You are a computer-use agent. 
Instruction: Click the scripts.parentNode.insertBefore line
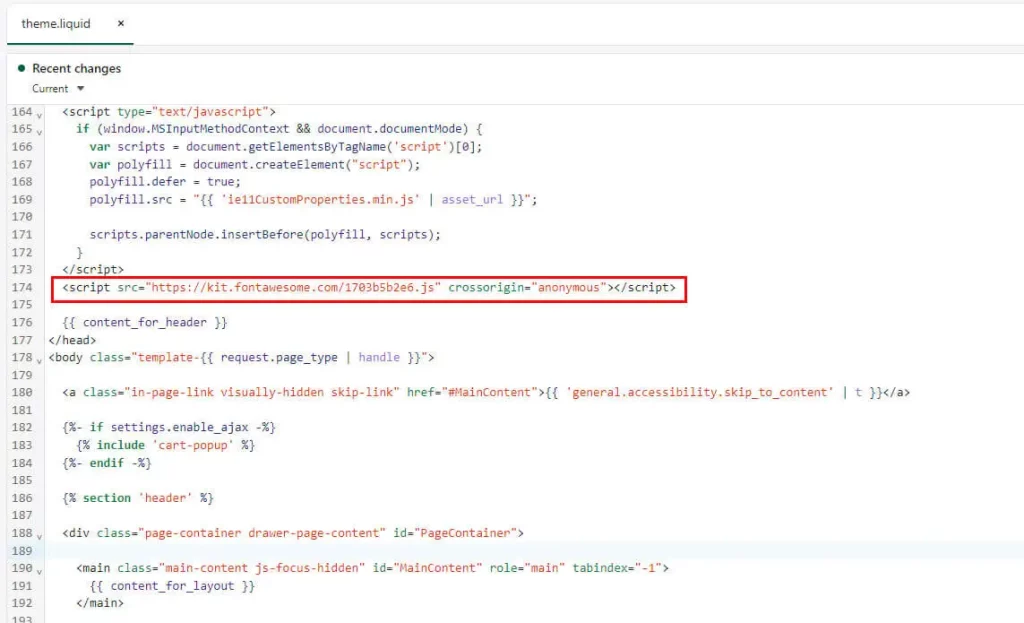tap(265, 234)
